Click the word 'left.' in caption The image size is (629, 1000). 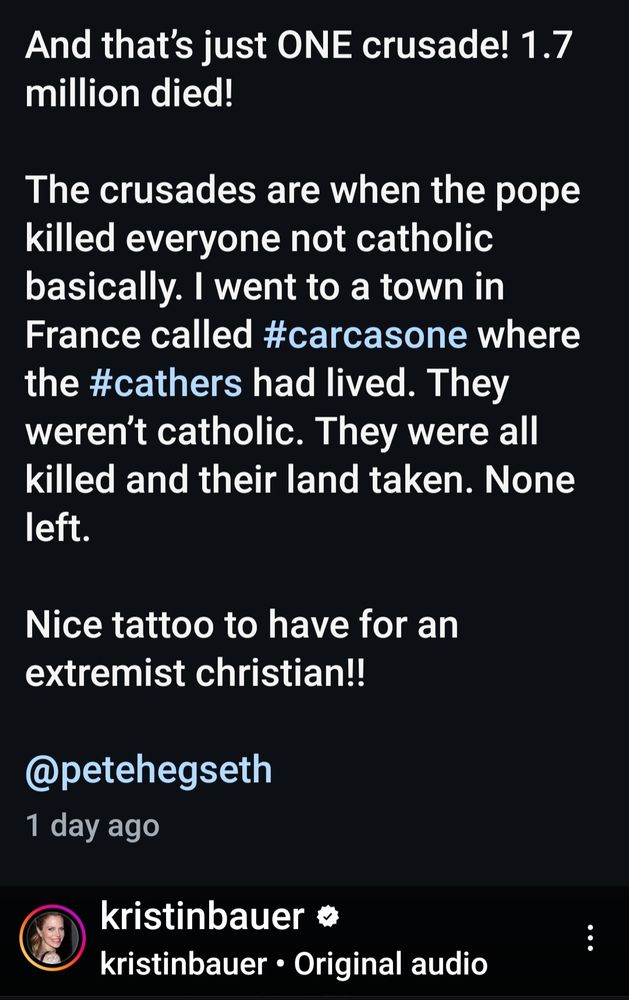coord(57,527)
